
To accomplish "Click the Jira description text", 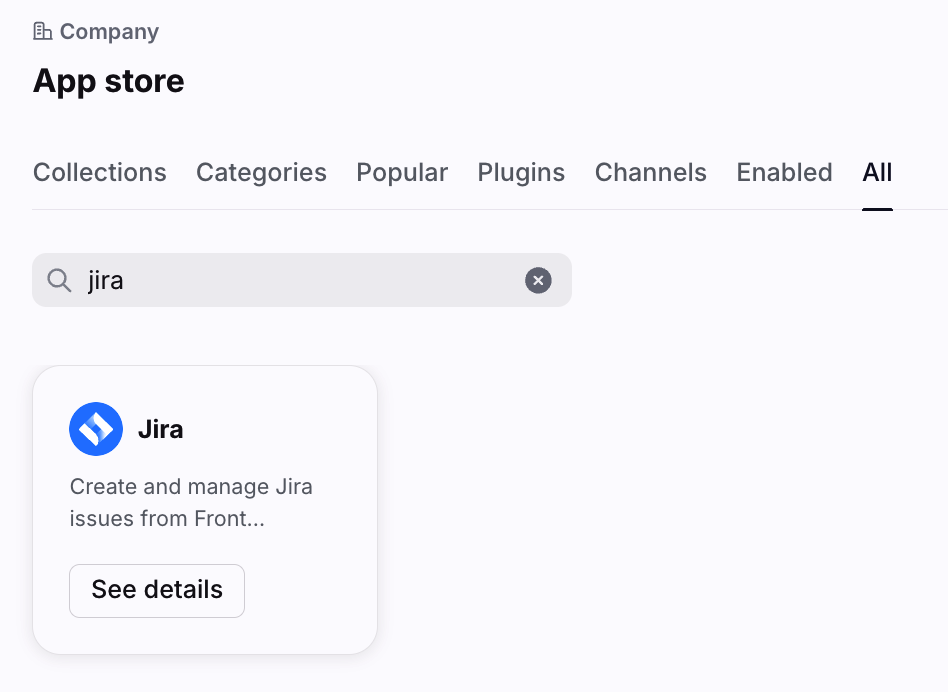I will point(191,502).
